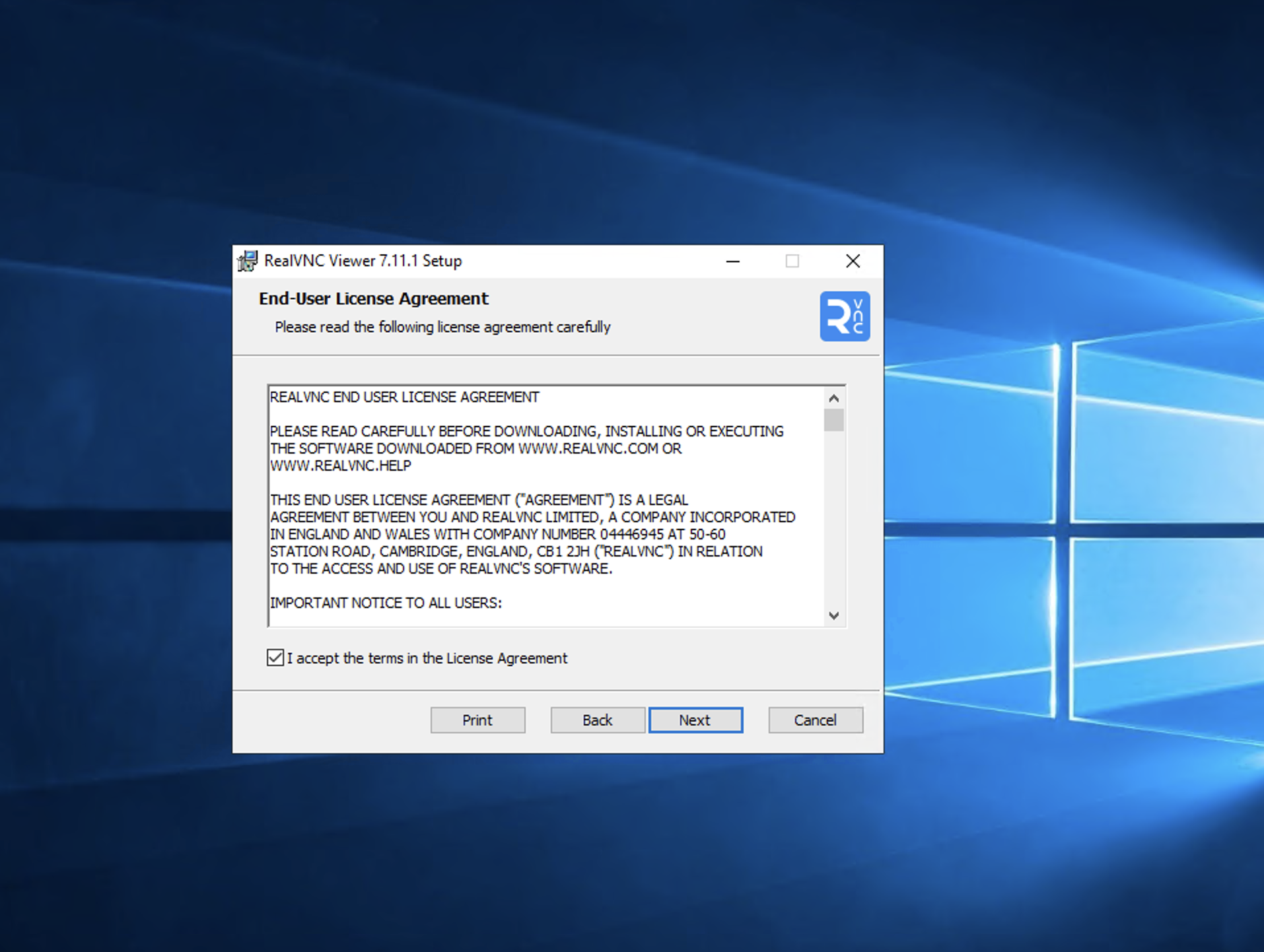The width and height of the screenshot is (1264, 952).
Task: Click the scrollbar down arrow
Action: pos(834,615)
